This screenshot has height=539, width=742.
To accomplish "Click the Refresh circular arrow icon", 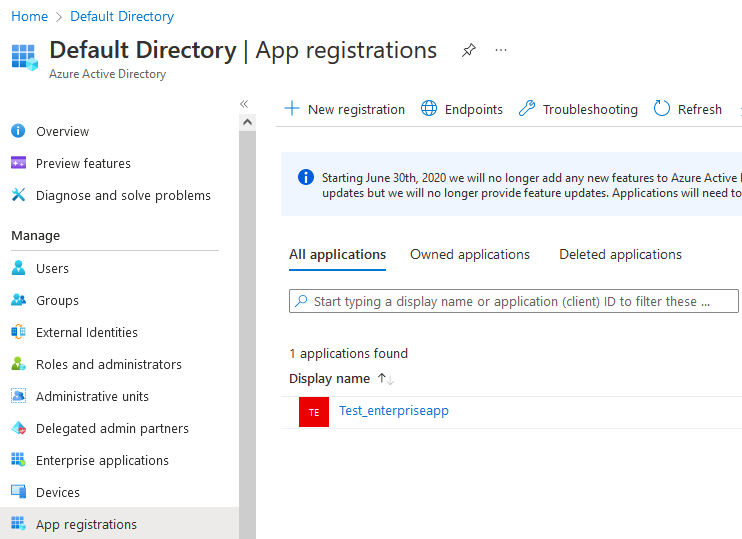I will [x=662, y=108].
